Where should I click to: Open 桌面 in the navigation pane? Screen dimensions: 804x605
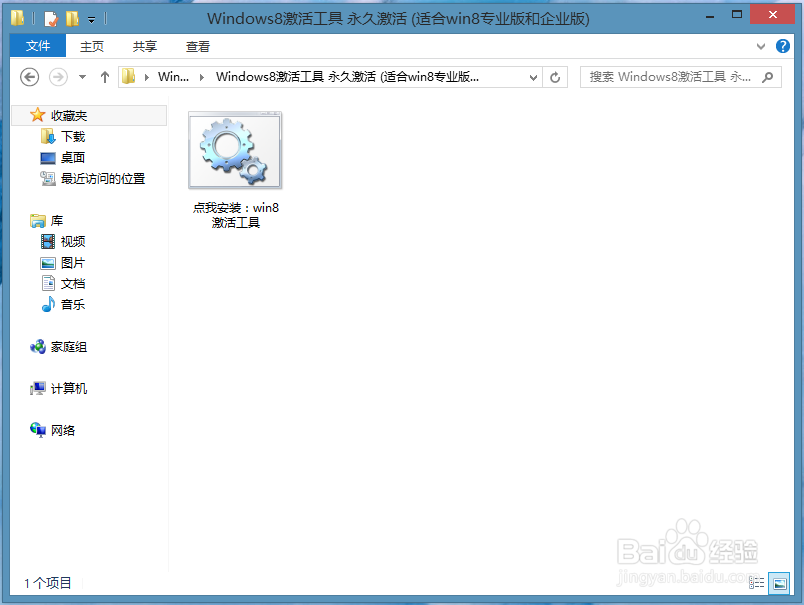[73, 157]
